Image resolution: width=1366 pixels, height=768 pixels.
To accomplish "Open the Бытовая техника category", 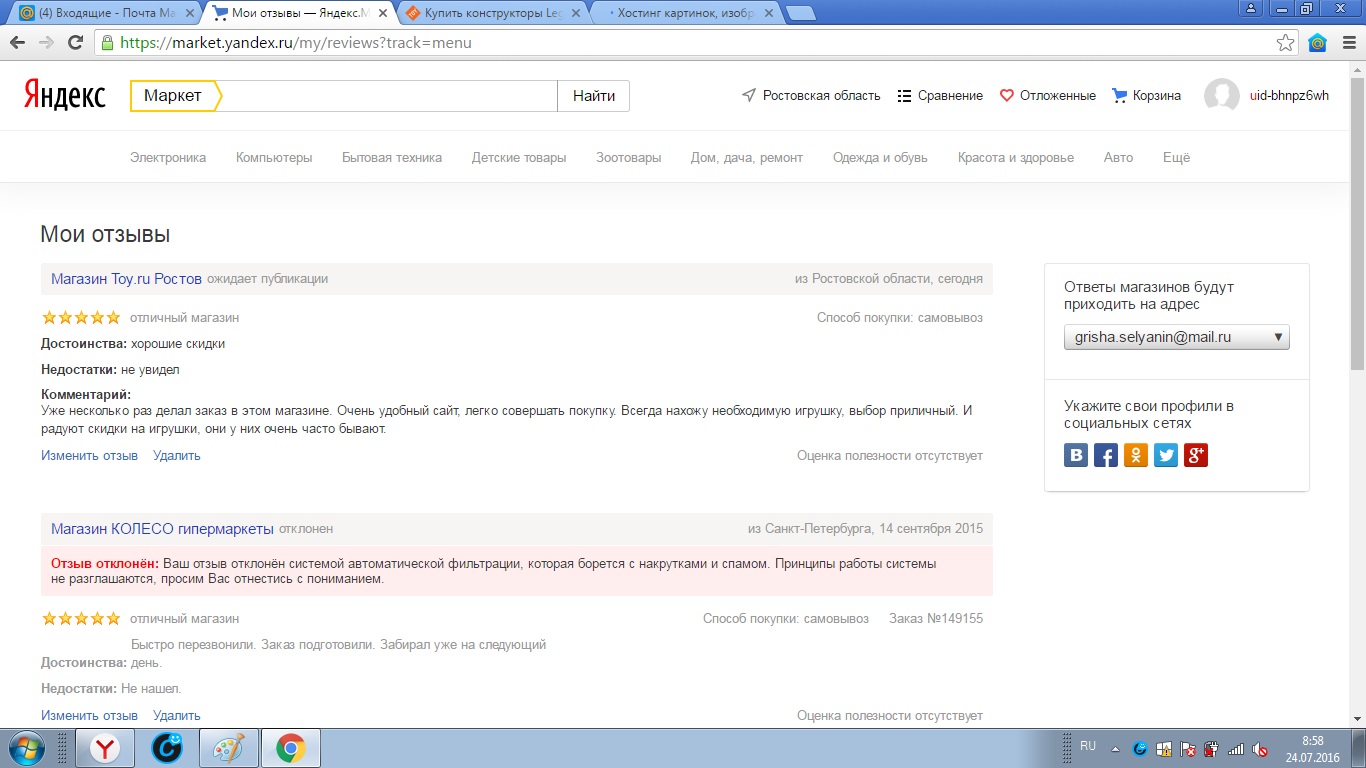I will tap(392, 157).
